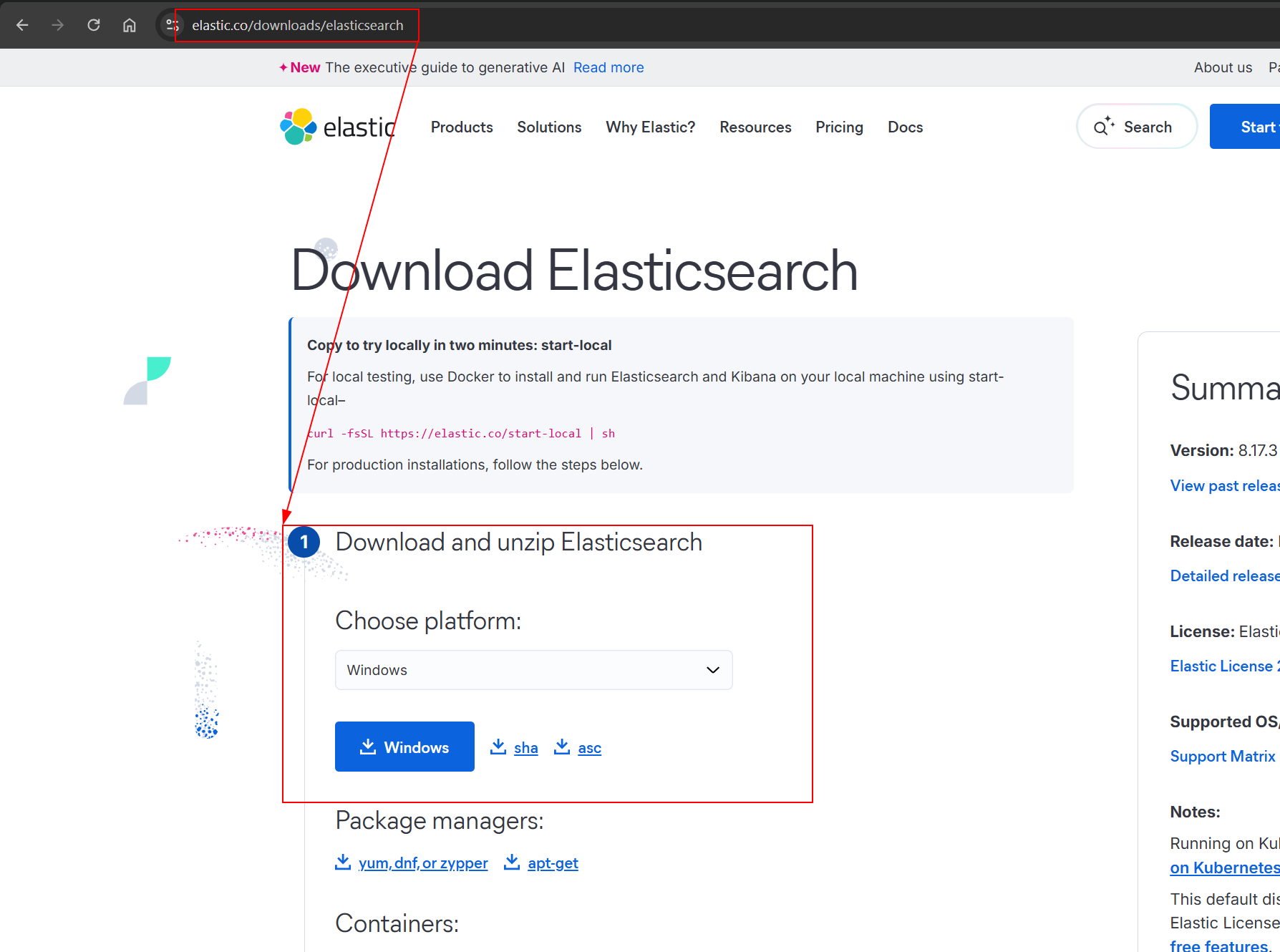Download the sha checksum file
Screen dimensions: 1280x952
tap(525, 748)
